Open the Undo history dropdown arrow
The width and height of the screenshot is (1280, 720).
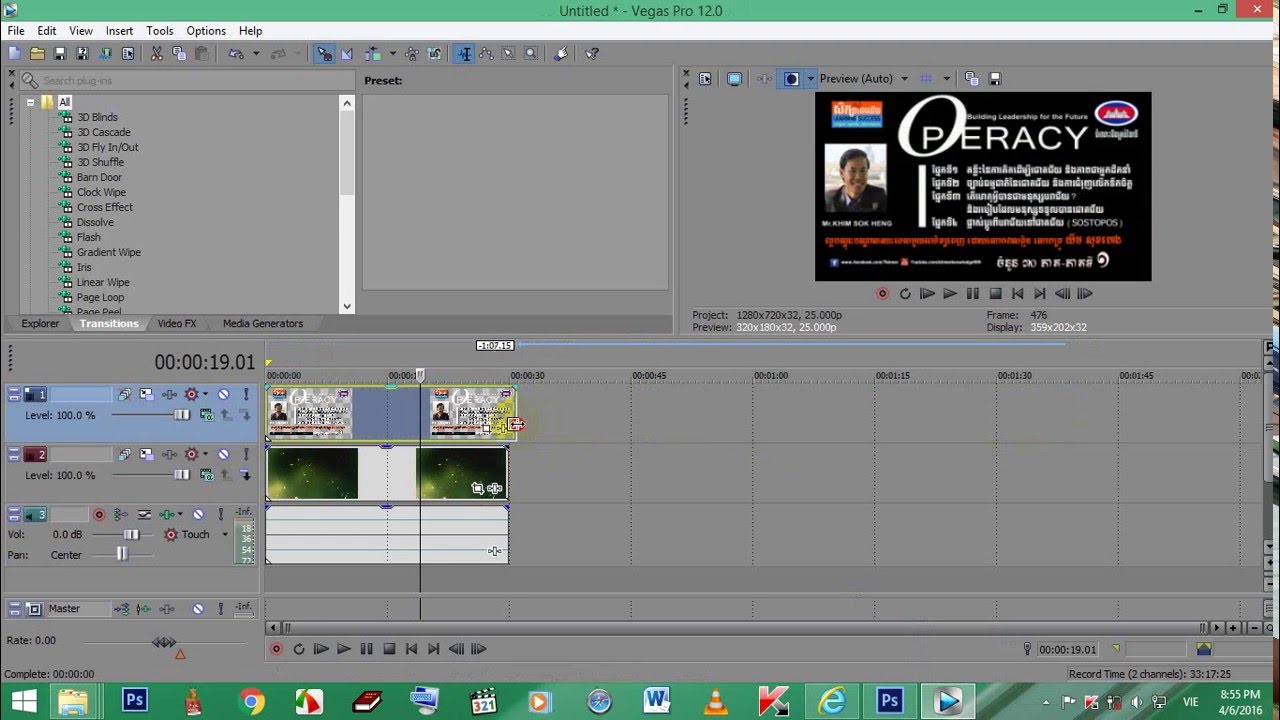[x=256, y=53]
